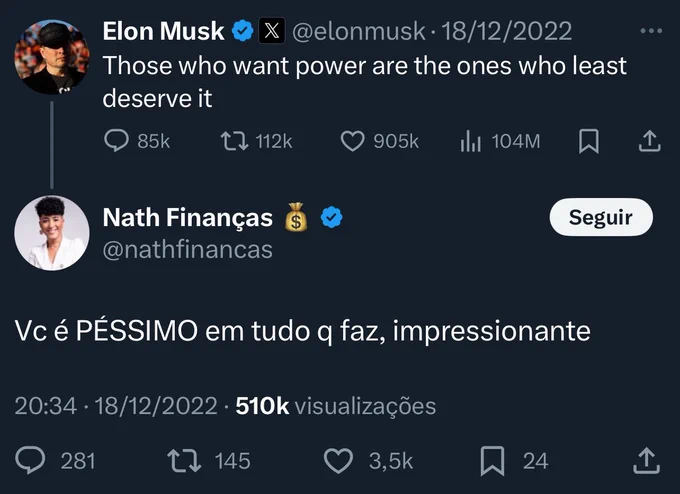
Task: Open the three-dot more options menu
Action: (x=651, y=31)
